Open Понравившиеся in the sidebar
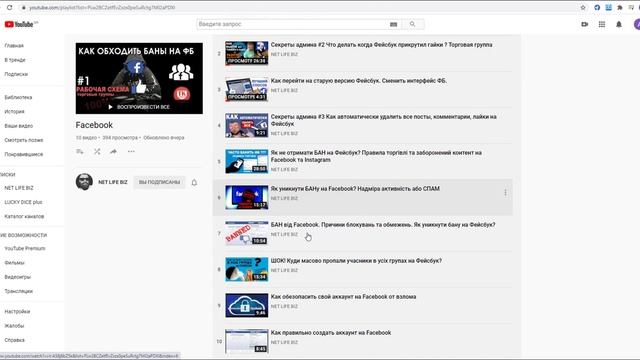 point(24,154)
